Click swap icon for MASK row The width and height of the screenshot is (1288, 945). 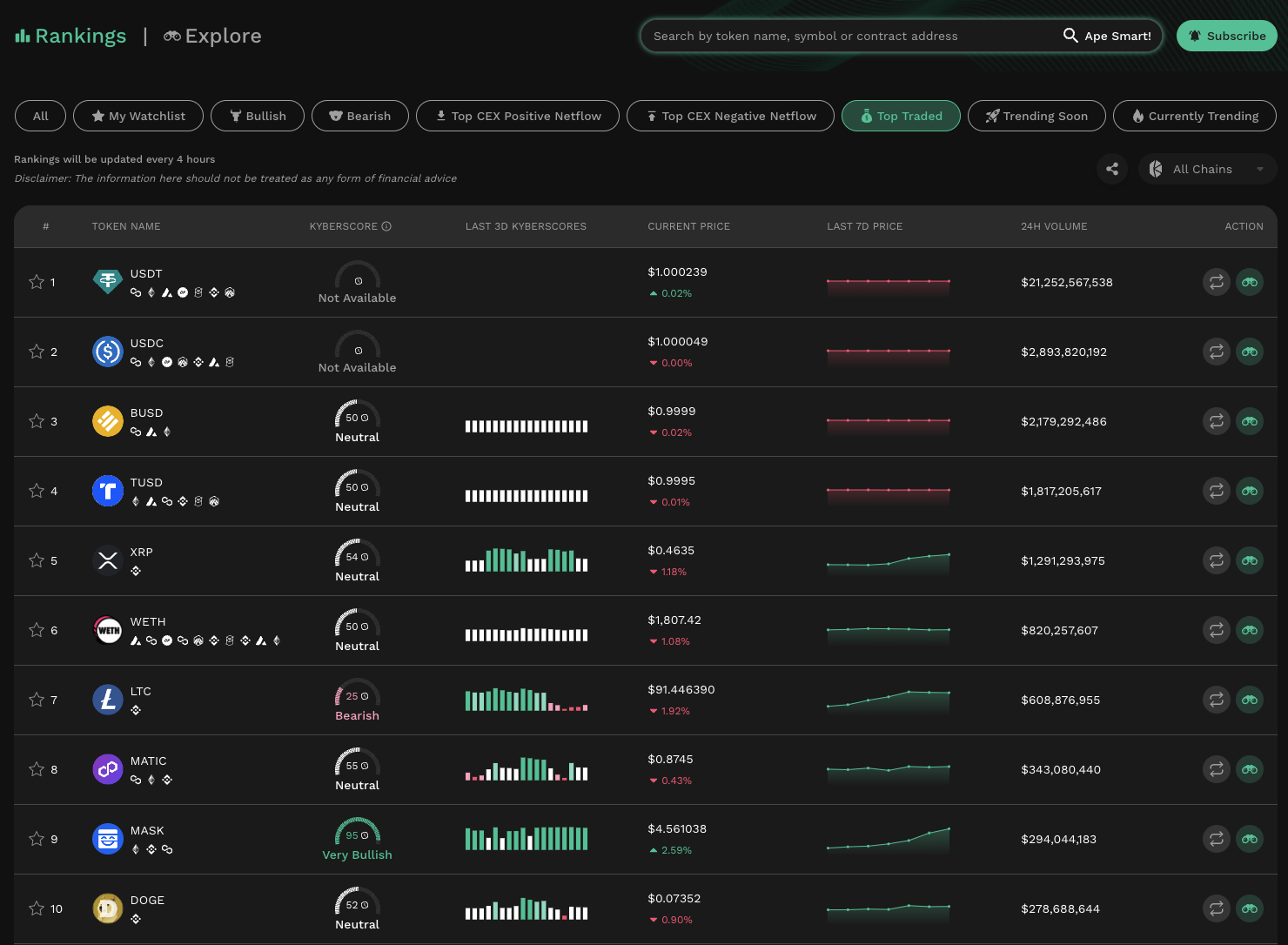1216,839
